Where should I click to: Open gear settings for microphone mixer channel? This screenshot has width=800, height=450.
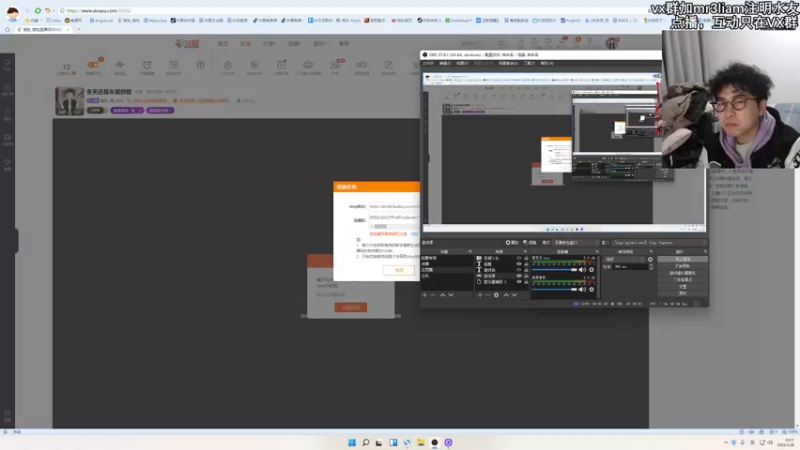pyautogui.click(x=592, y=269)
